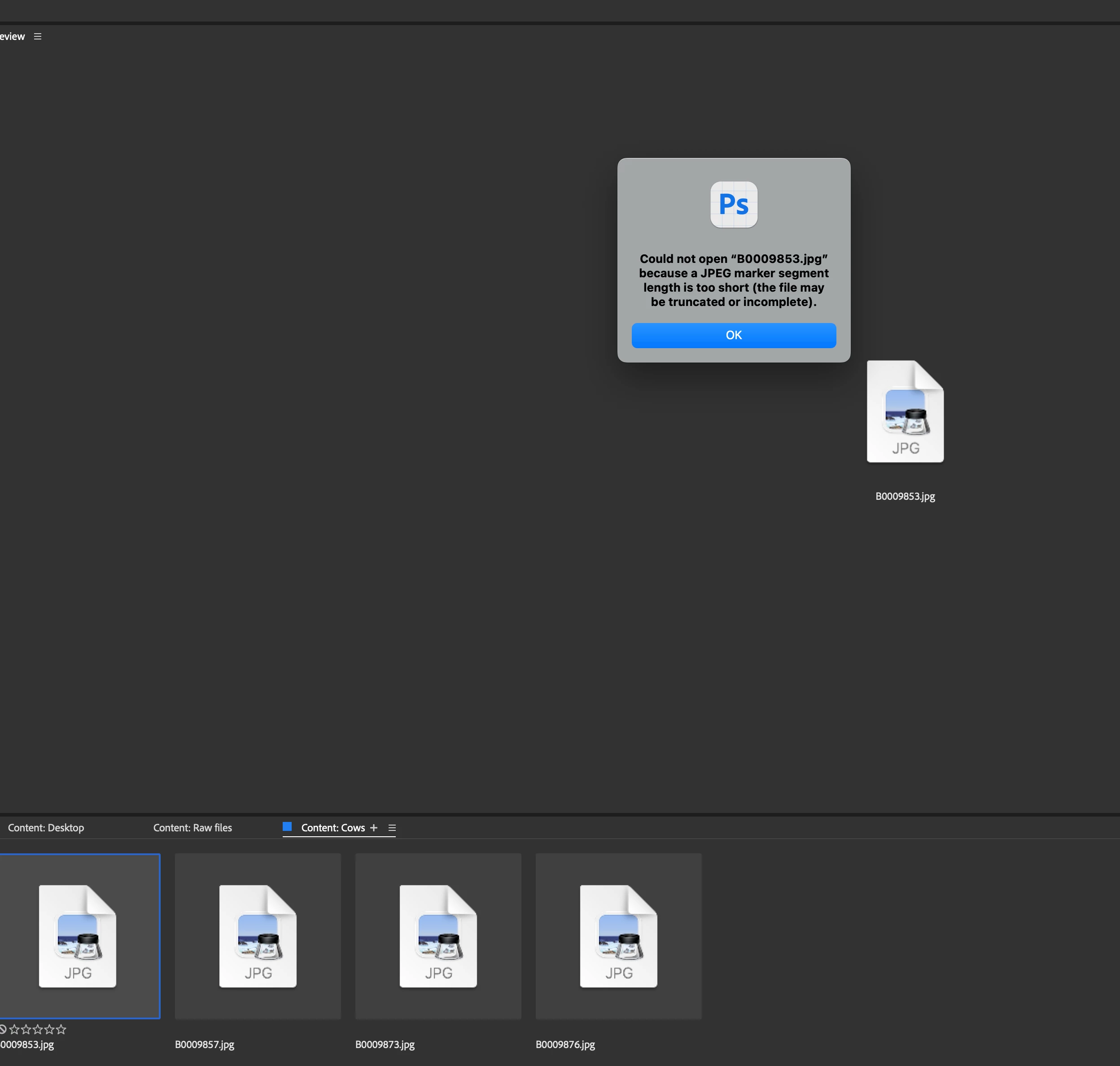This screenshot has width=1120, height=1066.
Task: Click the B0009857.jpg filename label
Action: (205, 1044)
